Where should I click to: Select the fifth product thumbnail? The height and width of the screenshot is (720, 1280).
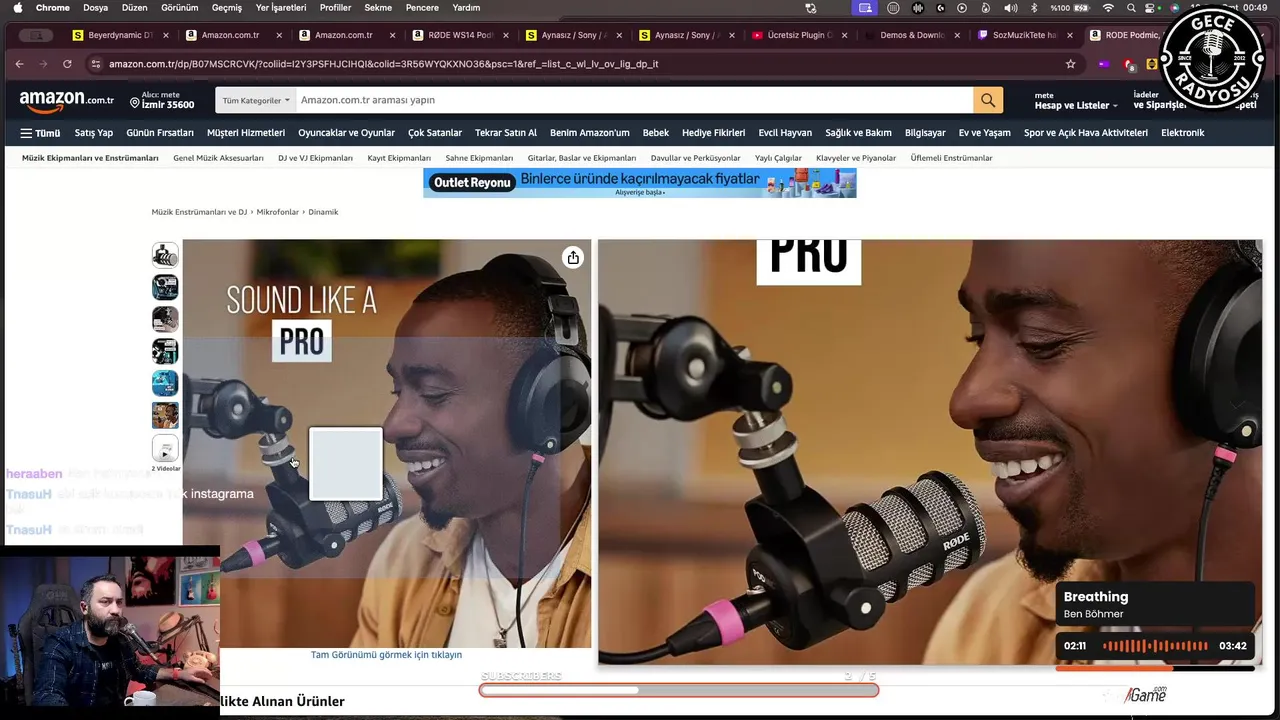[165, 383]
